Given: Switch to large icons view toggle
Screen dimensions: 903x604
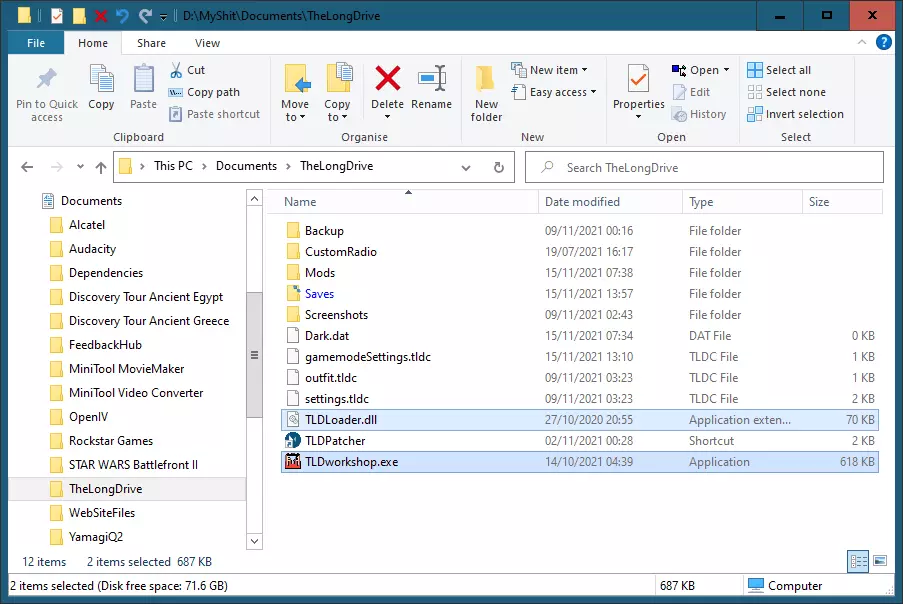Looking at the screenshot, I should [880, 560].
